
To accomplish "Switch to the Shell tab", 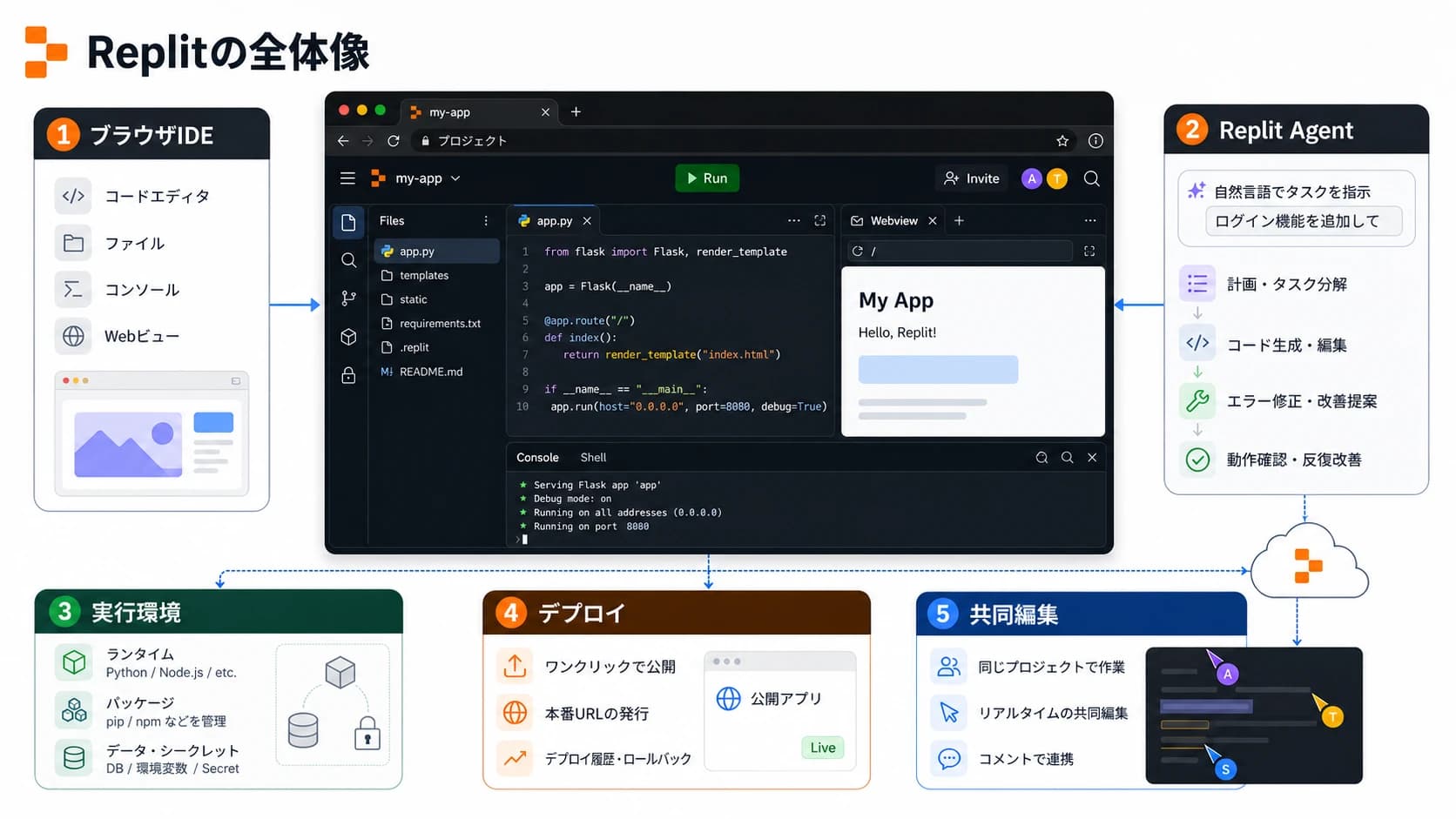I will tap(593, 458).
